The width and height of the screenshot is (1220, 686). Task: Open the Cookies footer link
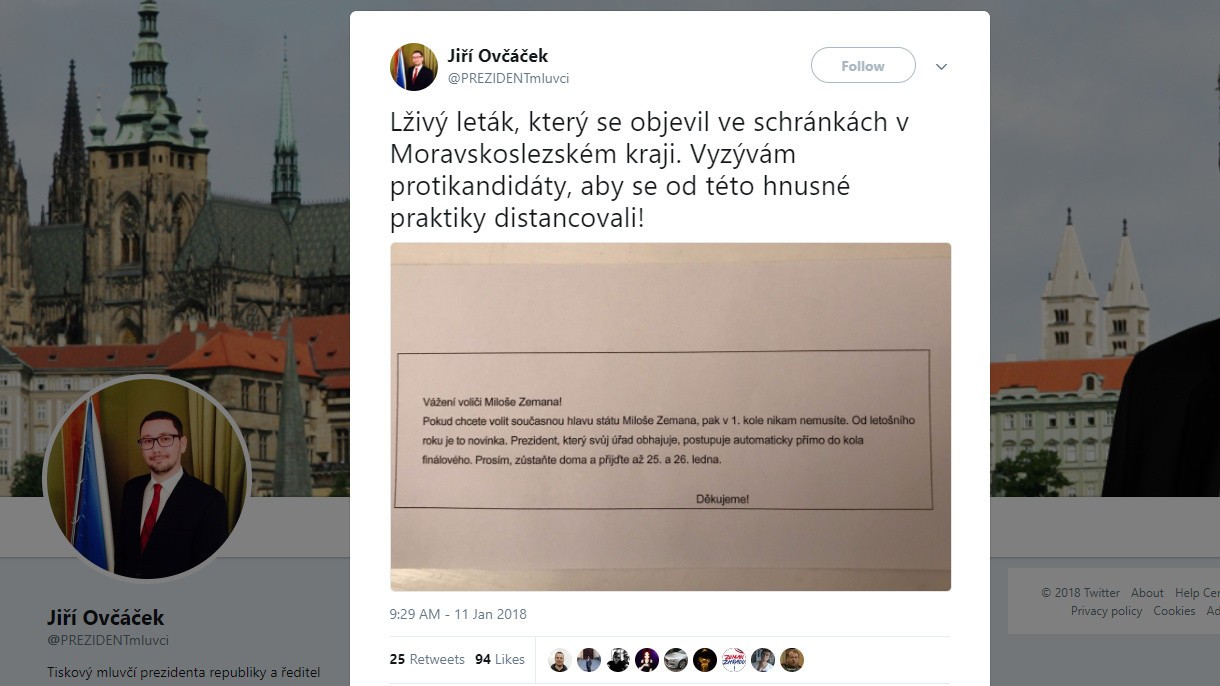(x=1174, y=611)
